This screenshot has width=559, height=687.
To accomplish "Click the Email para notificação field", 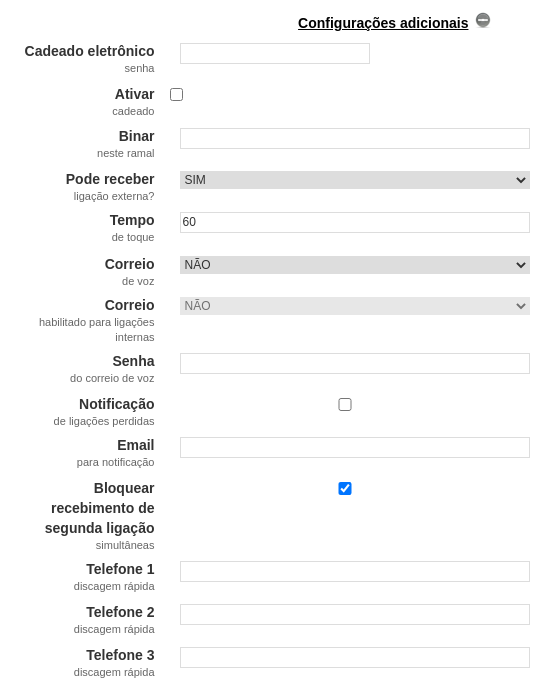I will pyautogui.click(x=355, y=447).
